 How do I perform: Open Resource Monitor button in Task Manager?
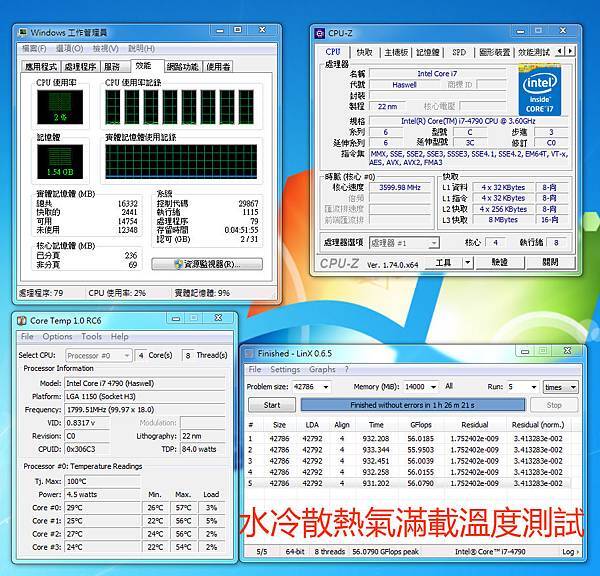click(x=207, y=264)
